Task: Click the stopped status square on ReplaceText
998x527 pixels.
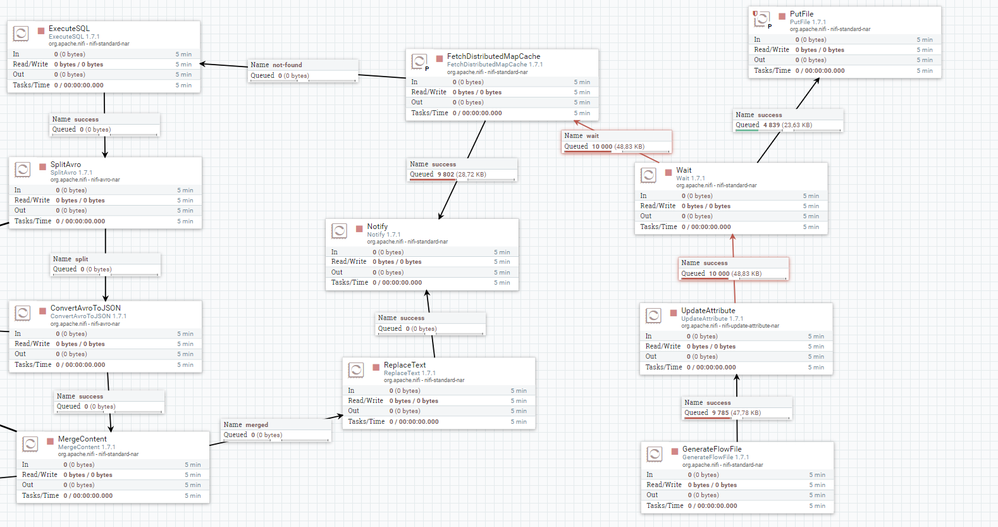Action: click(376, 367)
